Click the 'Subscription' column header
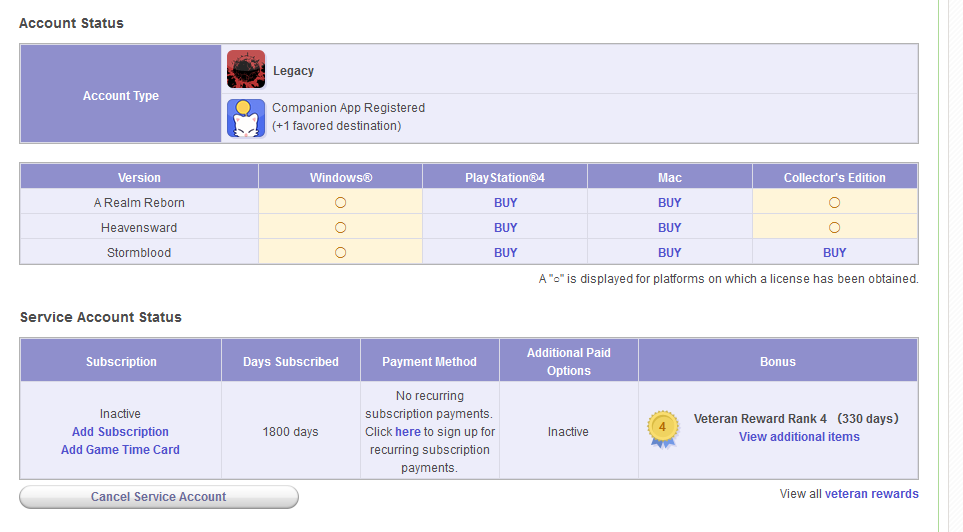Image resolution: width=963 pixels, height=532 pixels. click(x=121, y=362)
